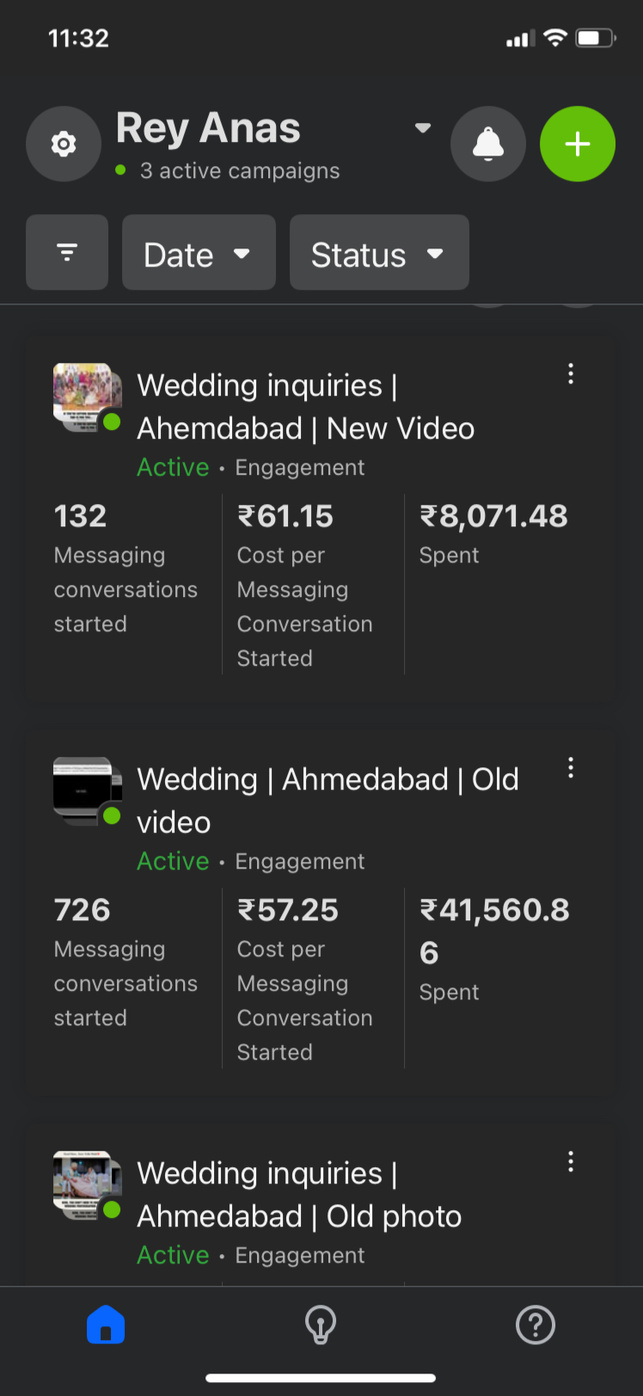Viewport: 643px width, 1396px height.
Task: View the ₹8,071.48 spent metric
Action: tap(493, 517)
